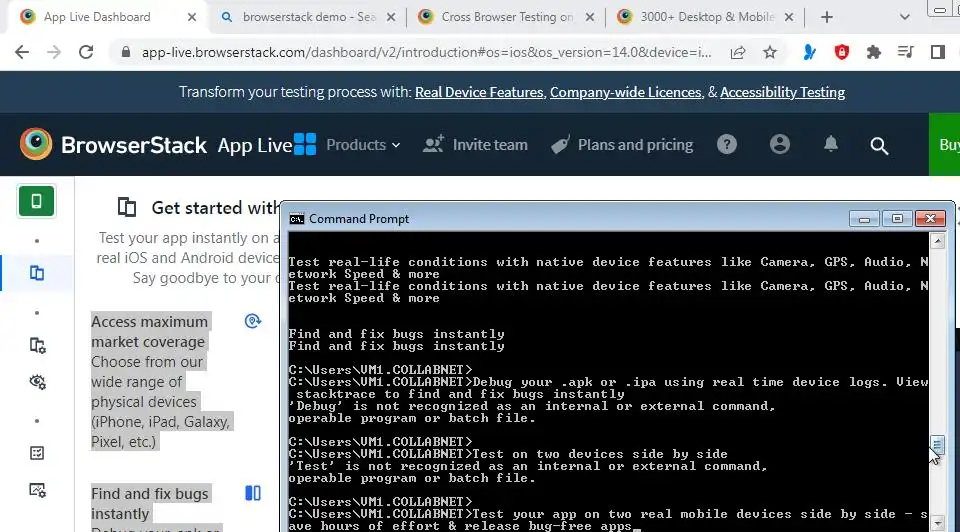960x532 pixels.
Task: Click the Command Prompt scrollbar down arrow
Action: (x=937, y=523)
